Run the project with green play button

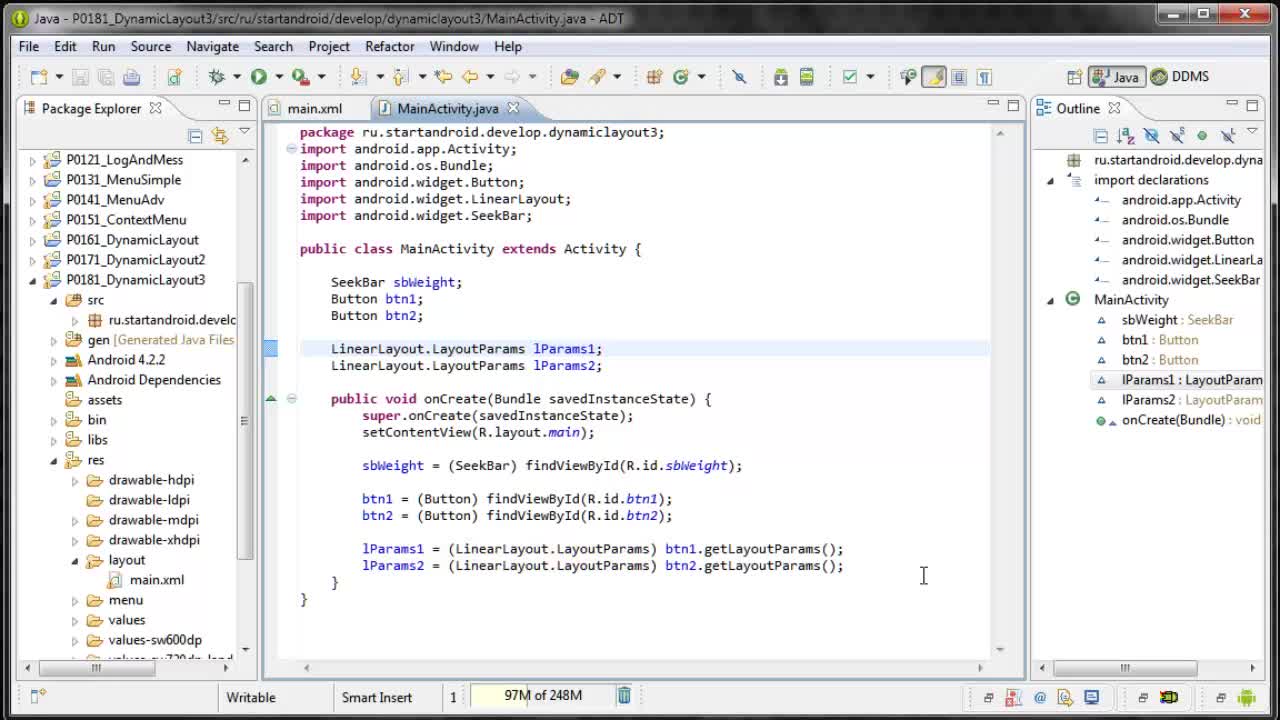tap(259, 77)
